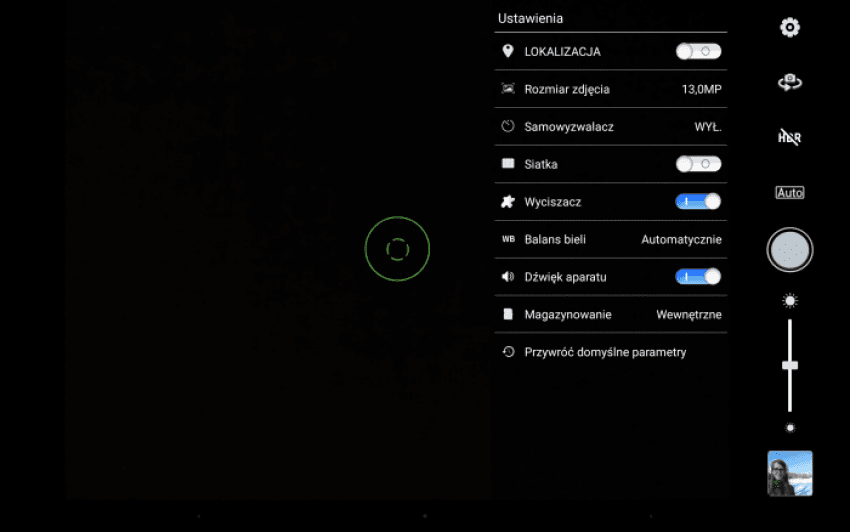Turn on the Siatka grid switch
850x532 pixels.
click(x=698, y=164)
